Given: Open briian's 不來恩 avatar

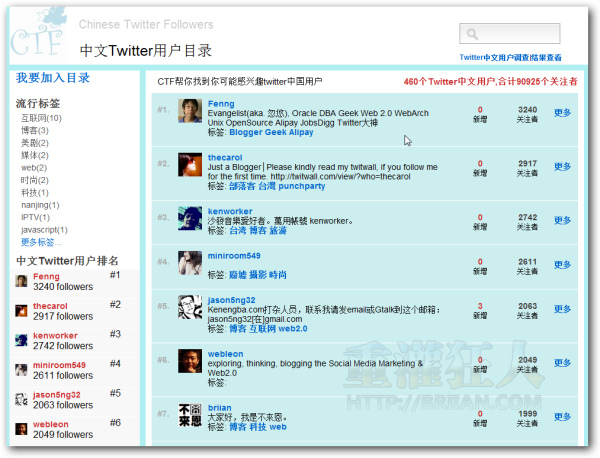Looking at the screenshot, I should pos(190,415).
